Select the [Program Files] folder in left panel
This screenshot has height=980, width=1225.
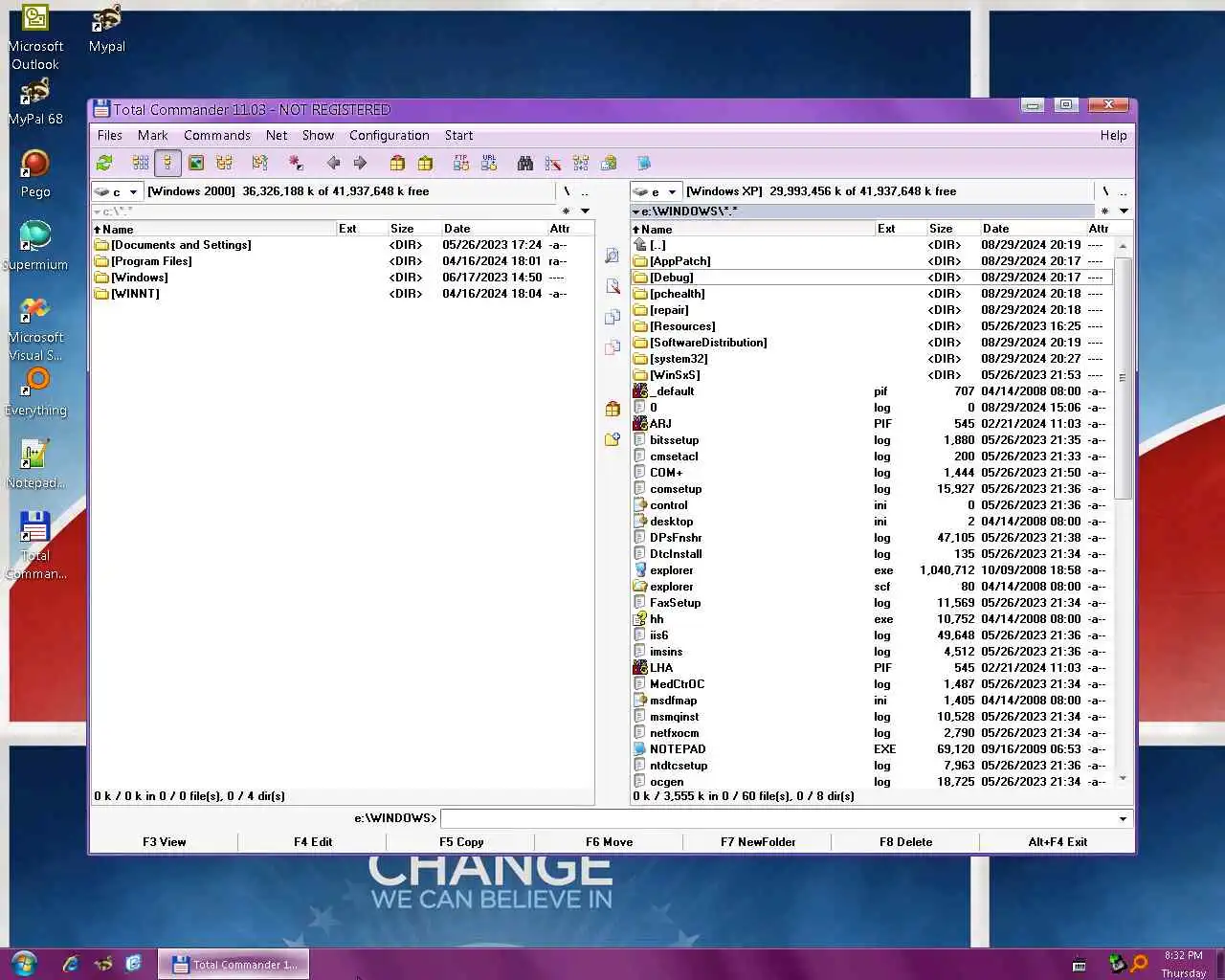(x=342, y=261)
